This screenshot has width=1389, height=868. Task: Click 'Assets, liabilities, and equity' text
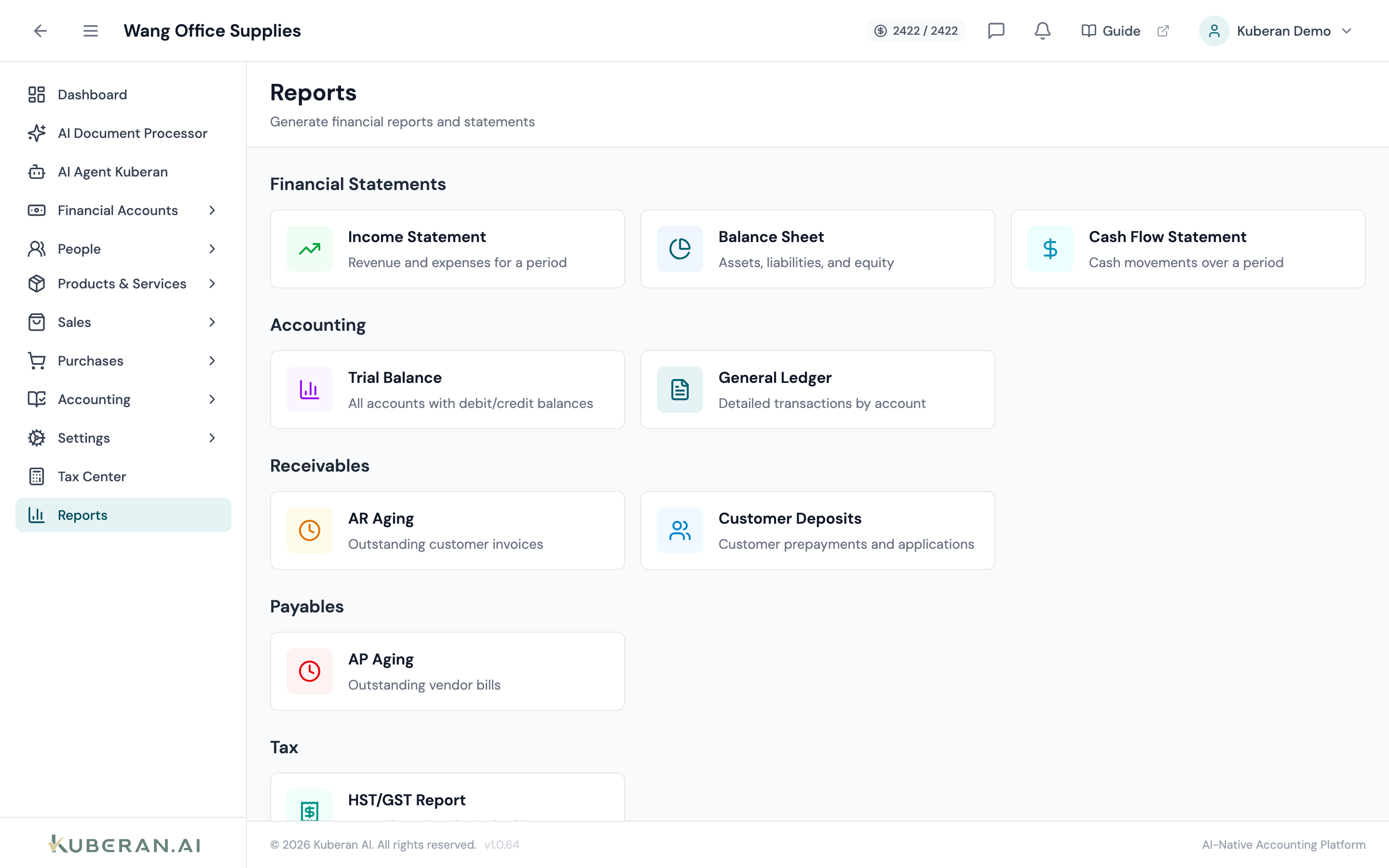[806, 262]
